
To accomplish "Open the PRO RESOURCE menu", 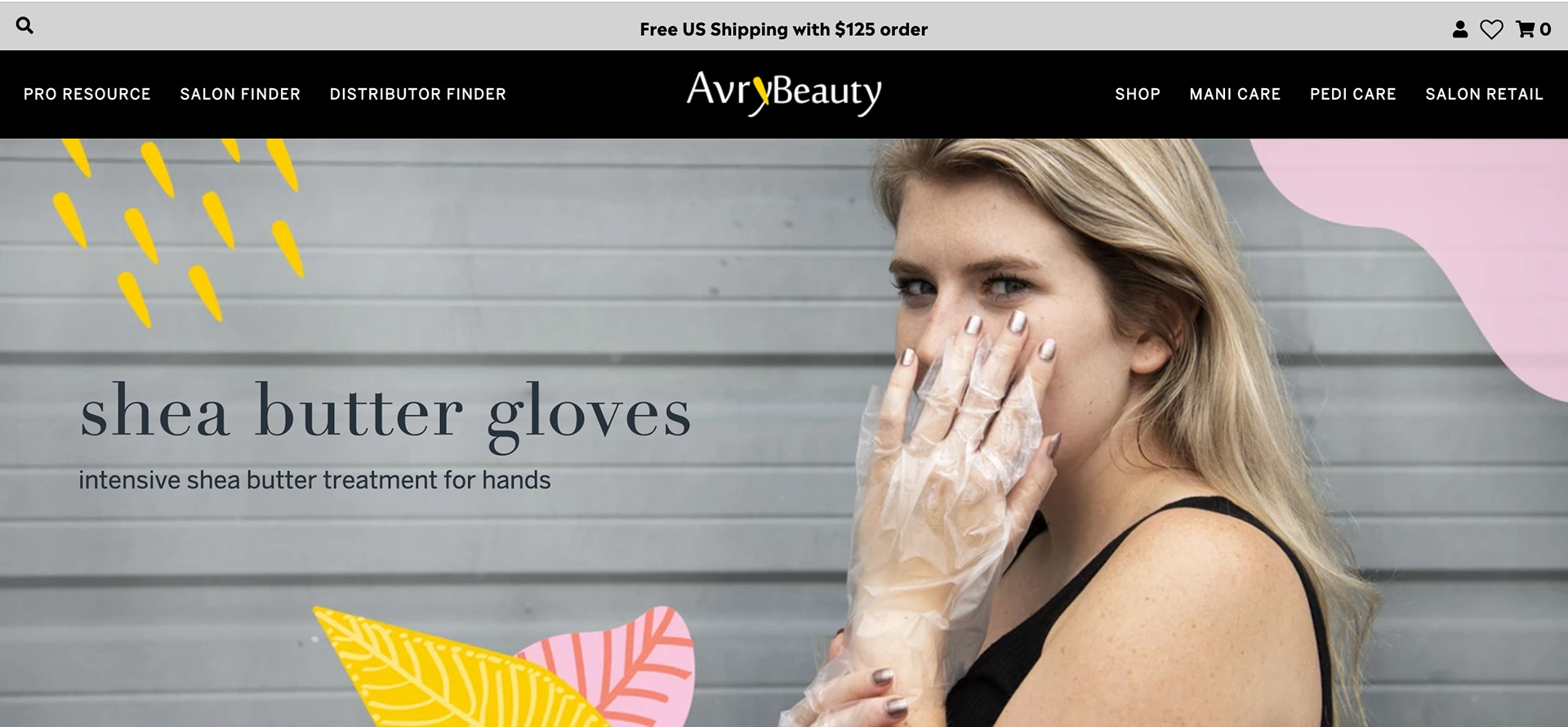I will click(x=87, y=94).
